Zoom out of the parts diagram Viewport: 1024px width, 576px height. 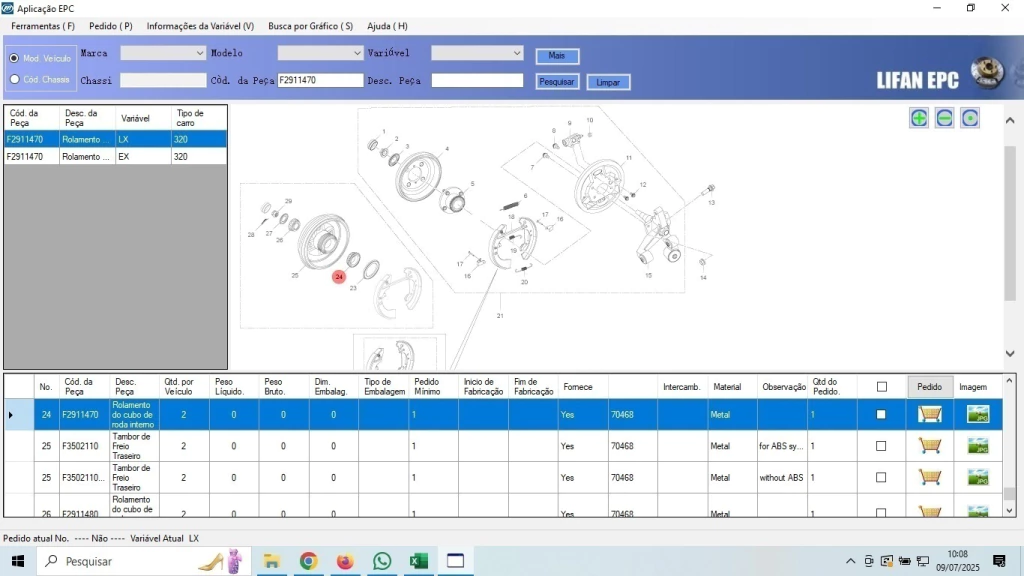click(944, 118)
